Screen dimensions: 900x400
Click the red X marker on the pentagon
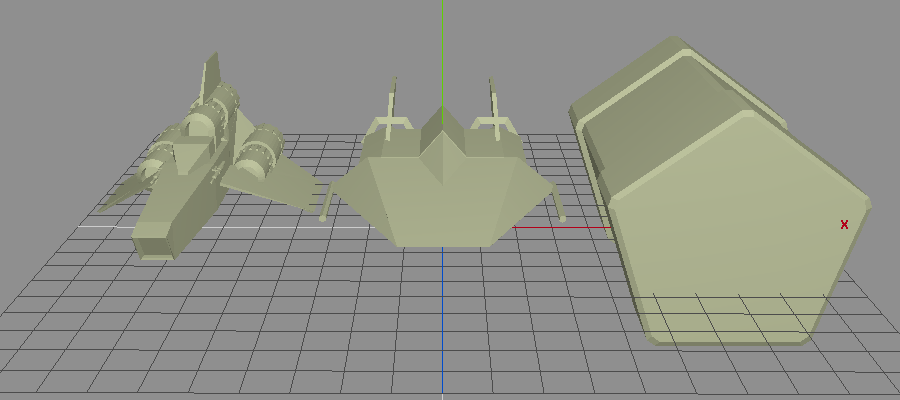click(844, 225)
